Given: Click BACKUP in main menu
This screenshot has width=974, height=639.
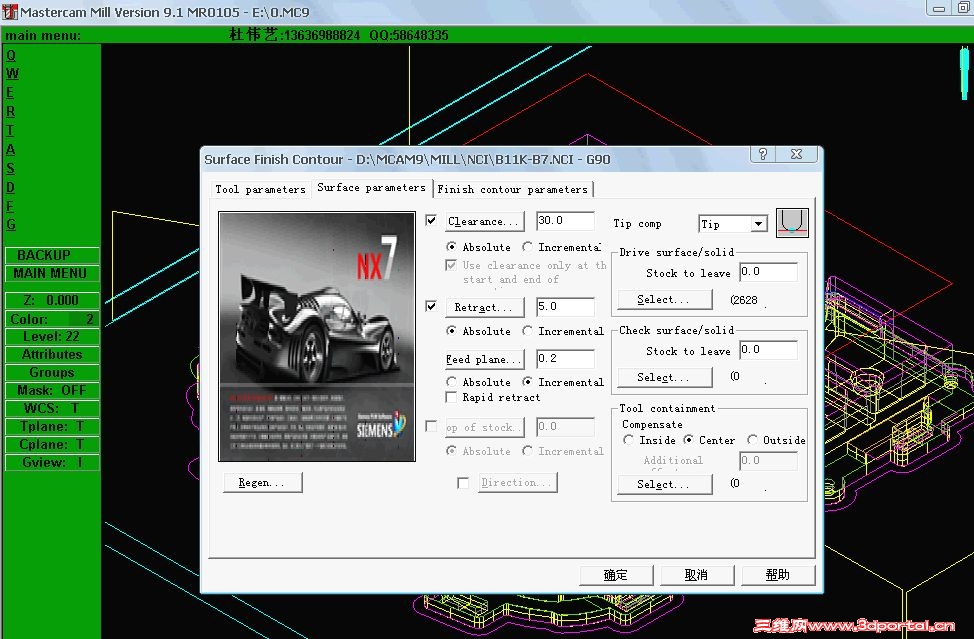Looking at the screenshot, I should point(52,255).
